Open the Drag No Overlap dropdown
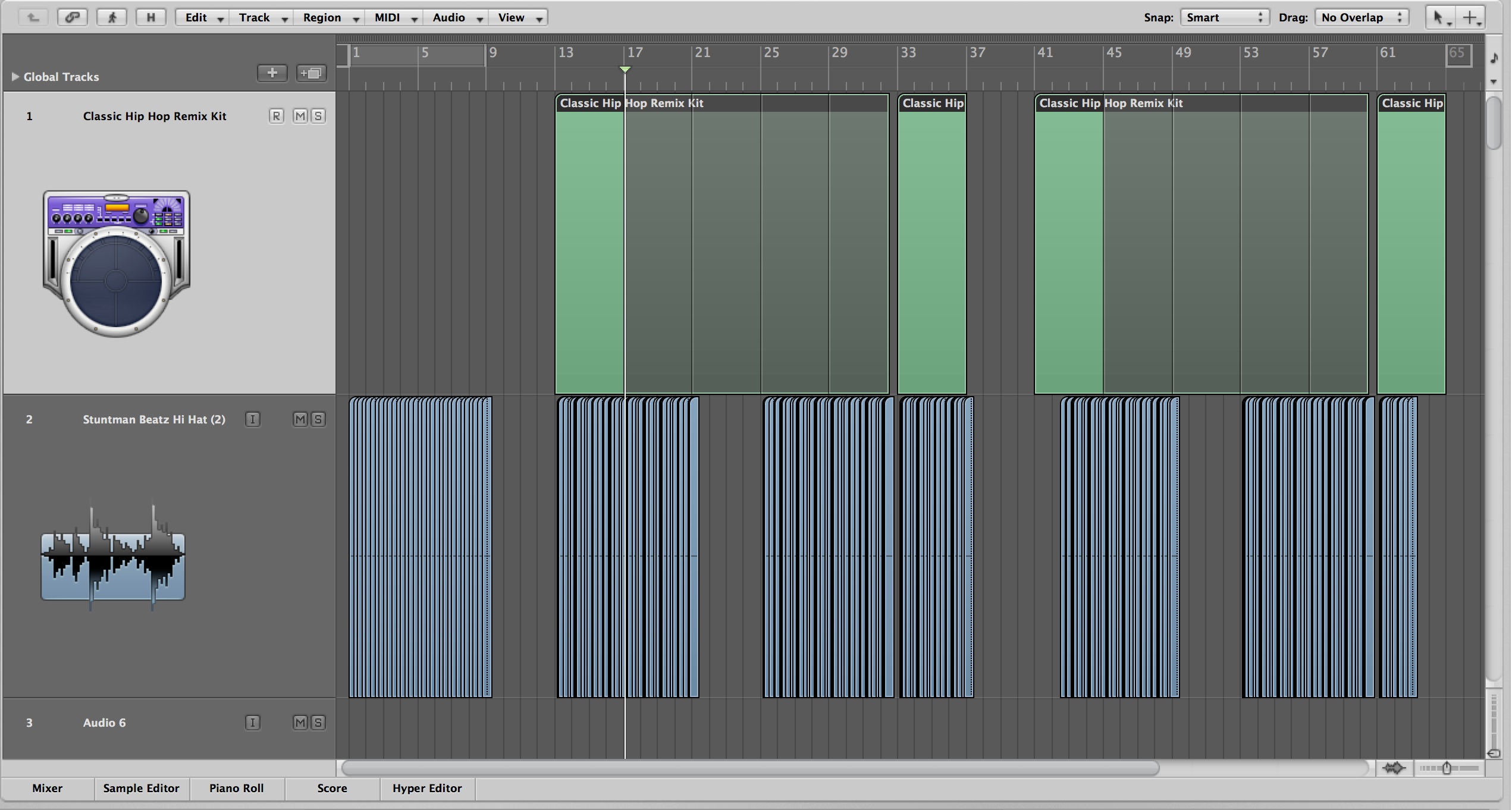This screenshot has width=1512, height=810. click(1362, 17)
